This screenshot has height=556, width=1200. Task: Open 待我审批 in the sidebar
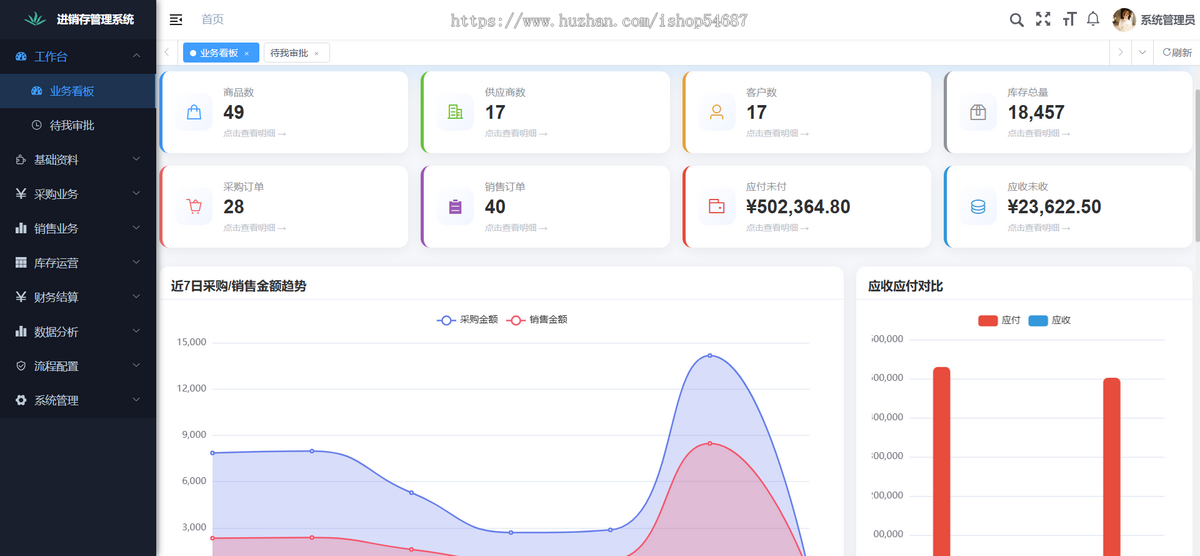coord(78,125)
